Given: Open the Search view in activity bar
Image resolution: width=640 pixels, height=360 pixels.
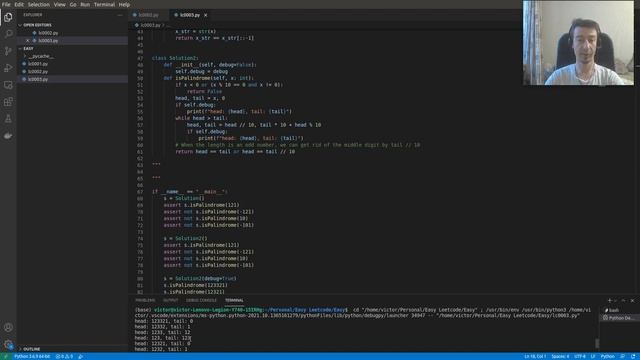Looking at the screenshot, I should pos(8,34).
